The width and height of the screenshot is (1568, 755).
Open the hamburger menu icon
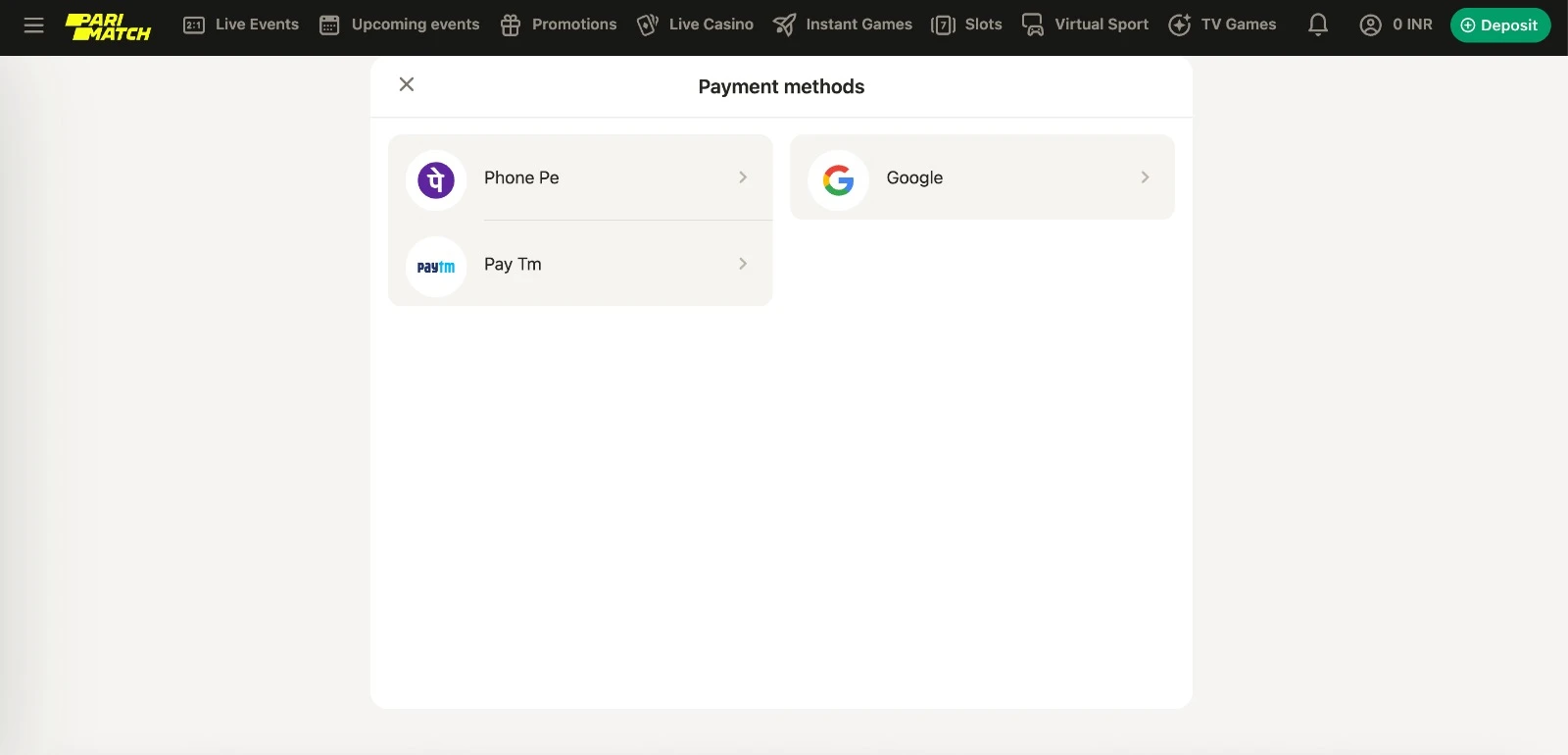click(33, 25)
